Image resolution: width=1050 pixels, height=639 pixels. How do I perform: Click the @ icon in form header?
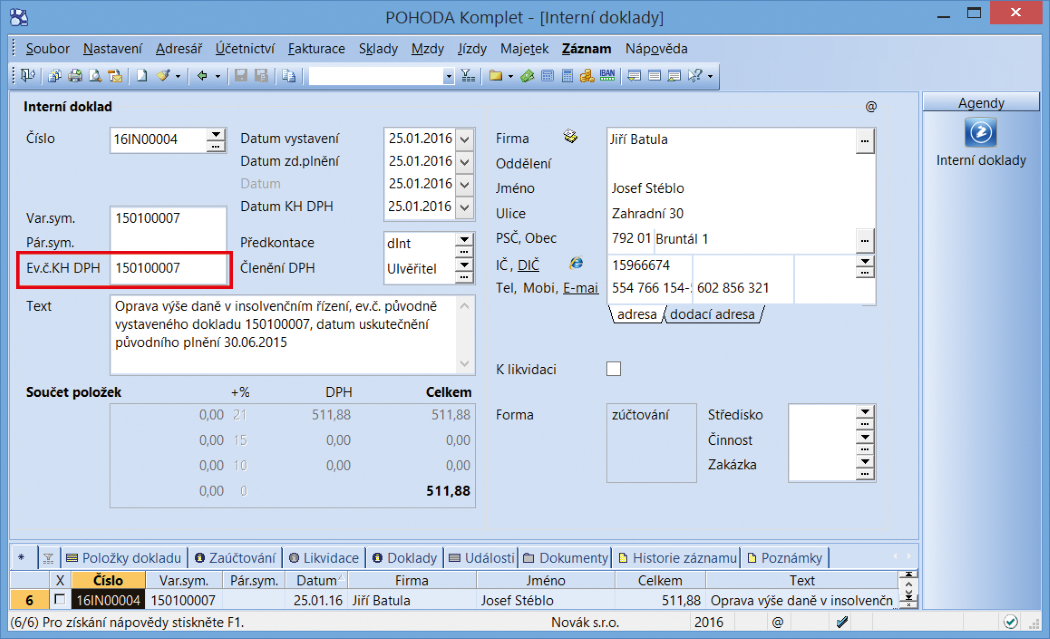click(x=871, y=106)
